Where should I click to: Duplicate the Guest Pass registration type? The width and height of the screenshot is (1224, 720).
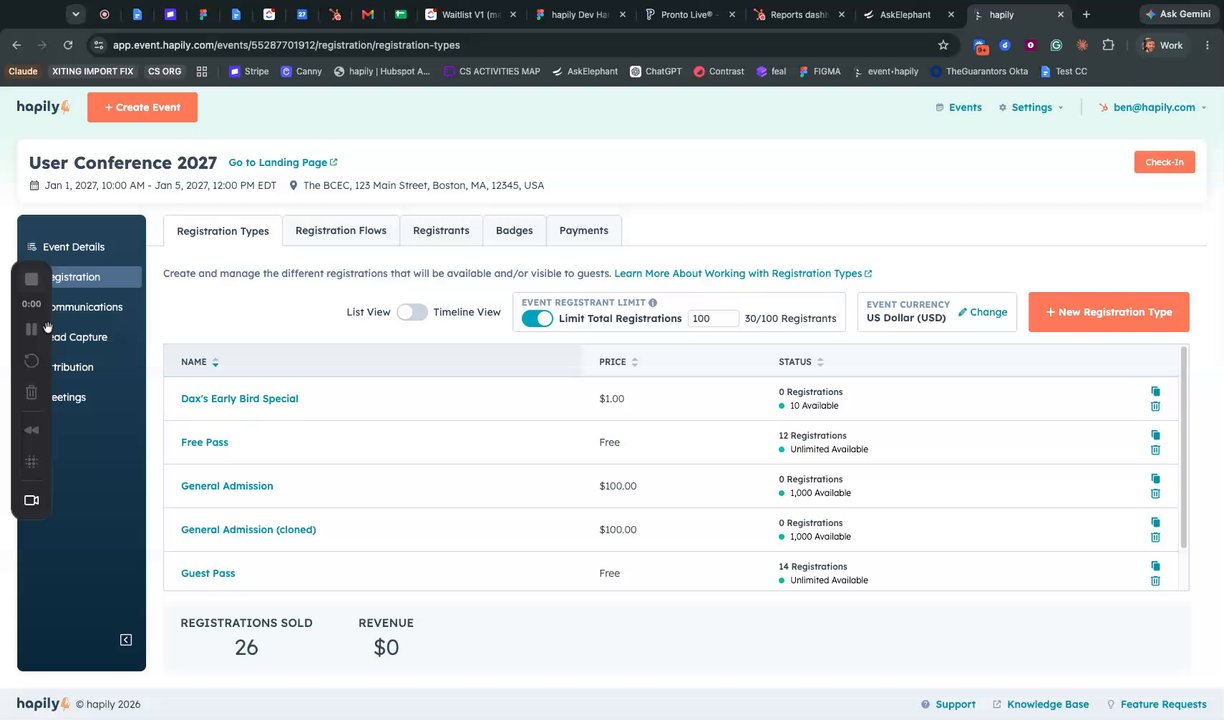1155,566
